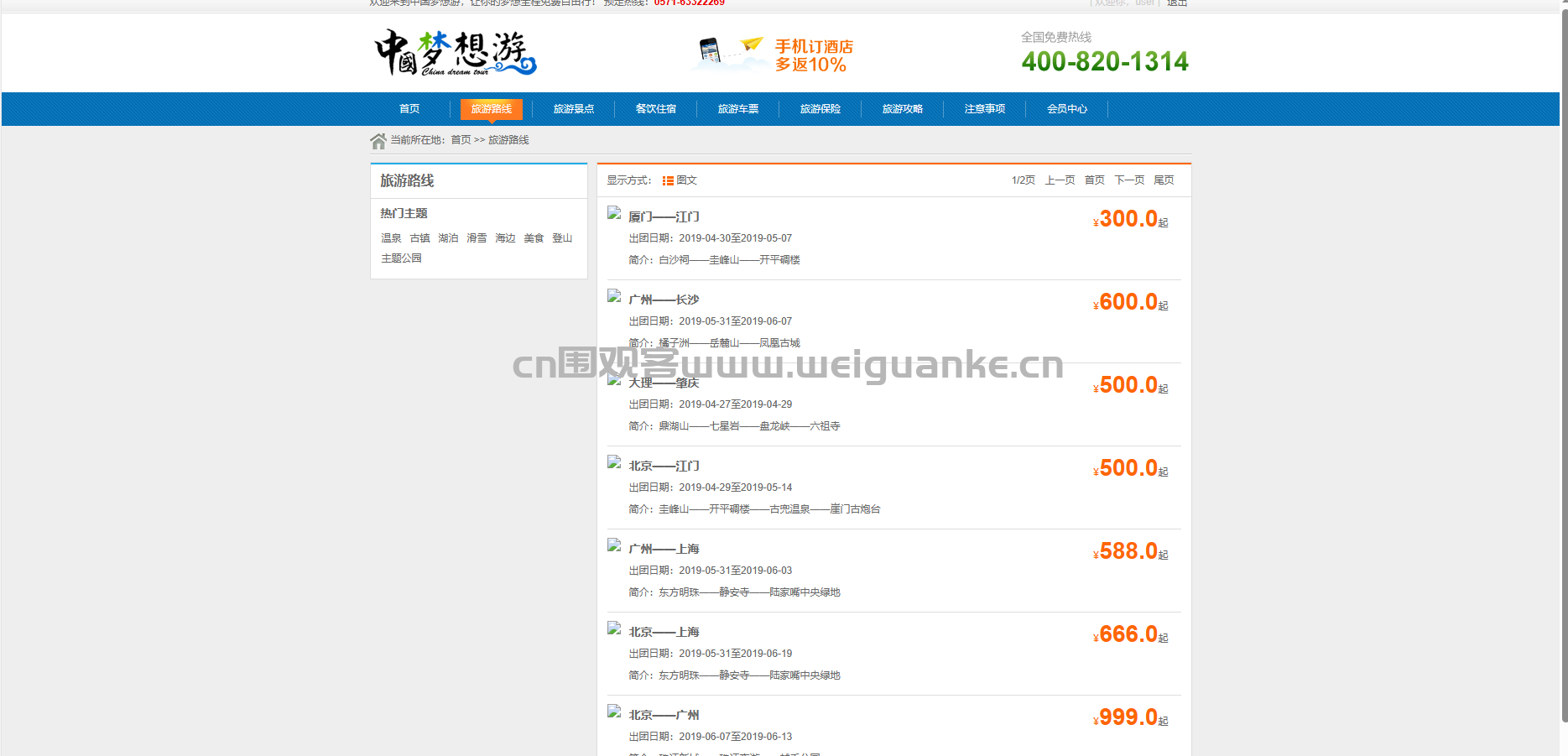
Task: Open the 广州——长沙 route title
Action: [x=664, y=300]
